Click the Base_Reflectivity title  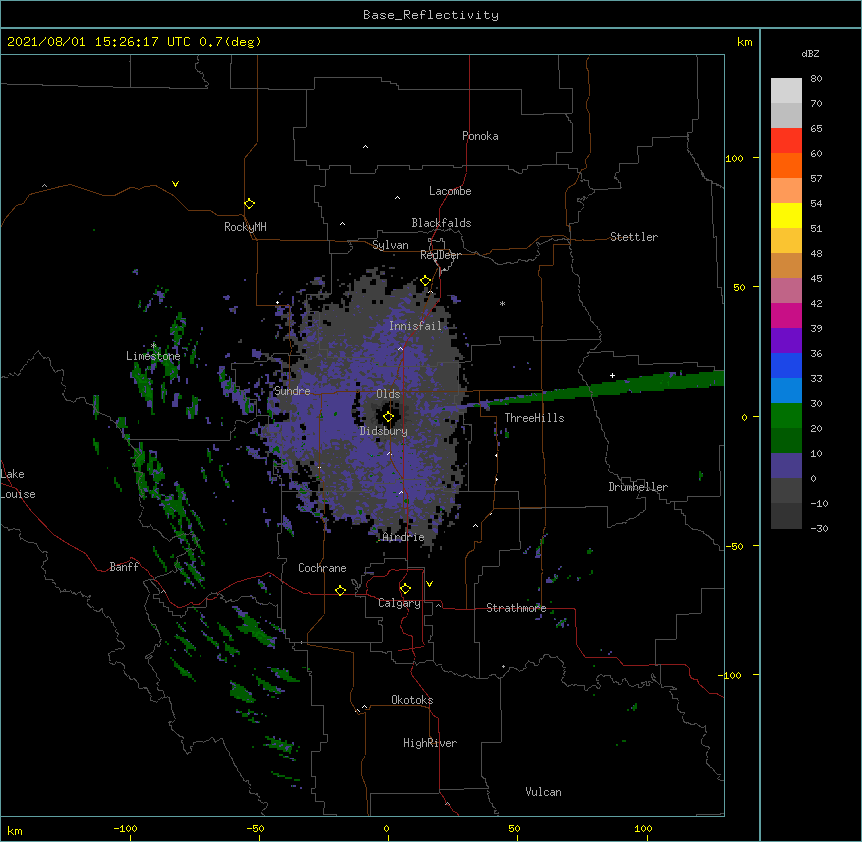coord(431,15)
